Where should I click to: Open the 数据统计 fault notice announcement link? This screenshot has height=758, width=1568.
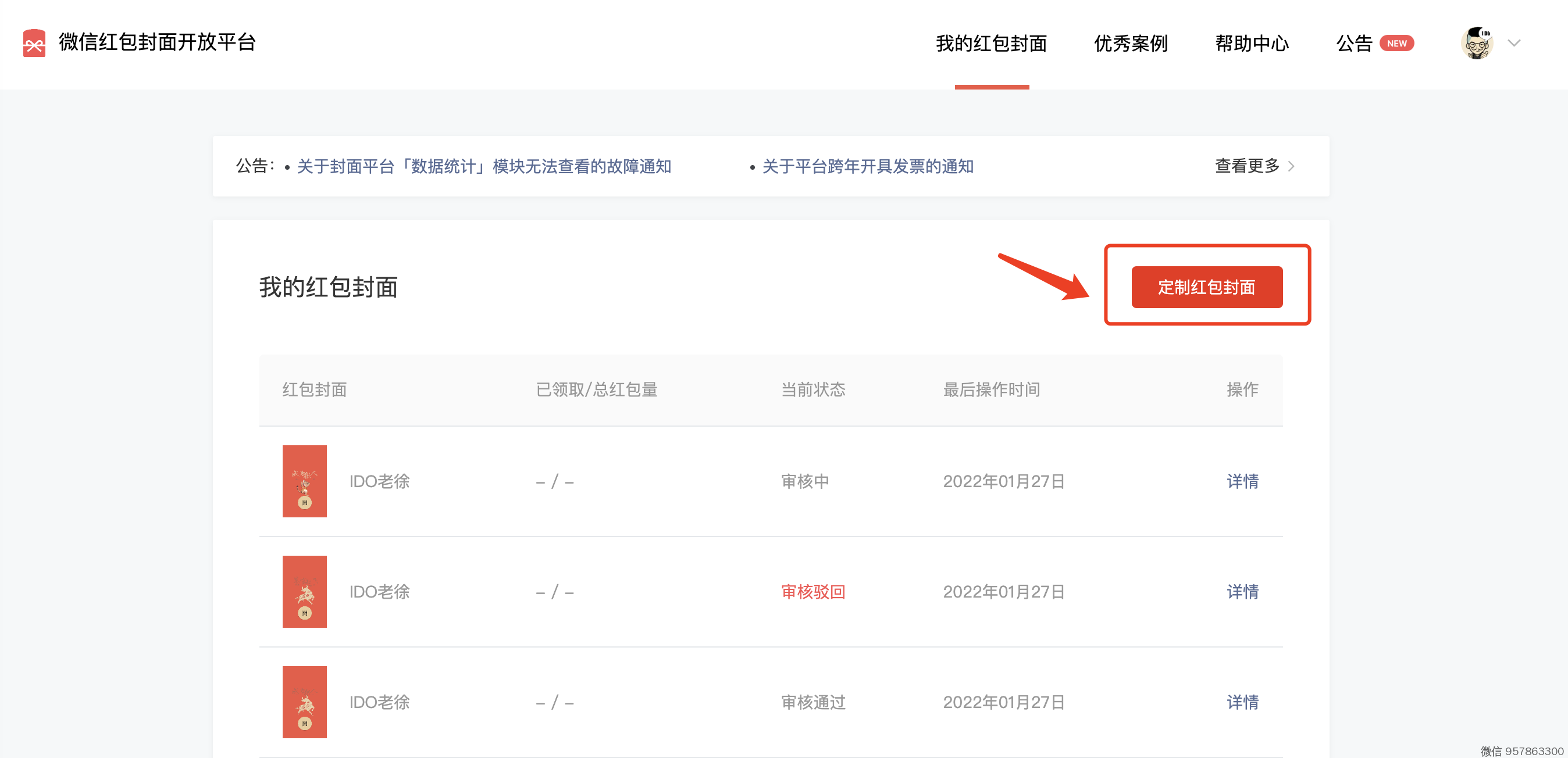484,166
